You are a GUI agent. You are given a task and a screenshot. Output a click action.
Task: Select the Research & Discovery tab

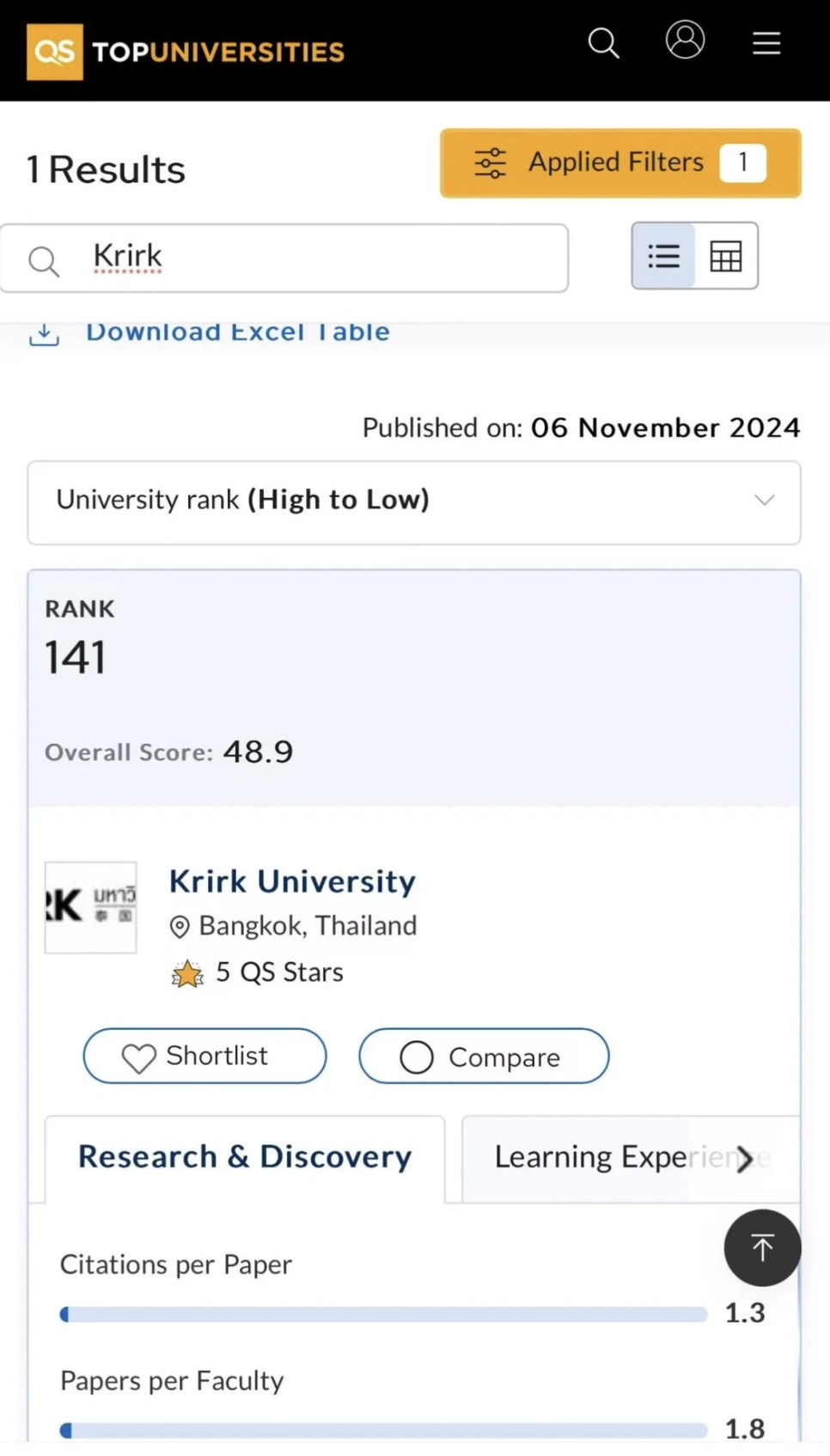click(243, 1156)
